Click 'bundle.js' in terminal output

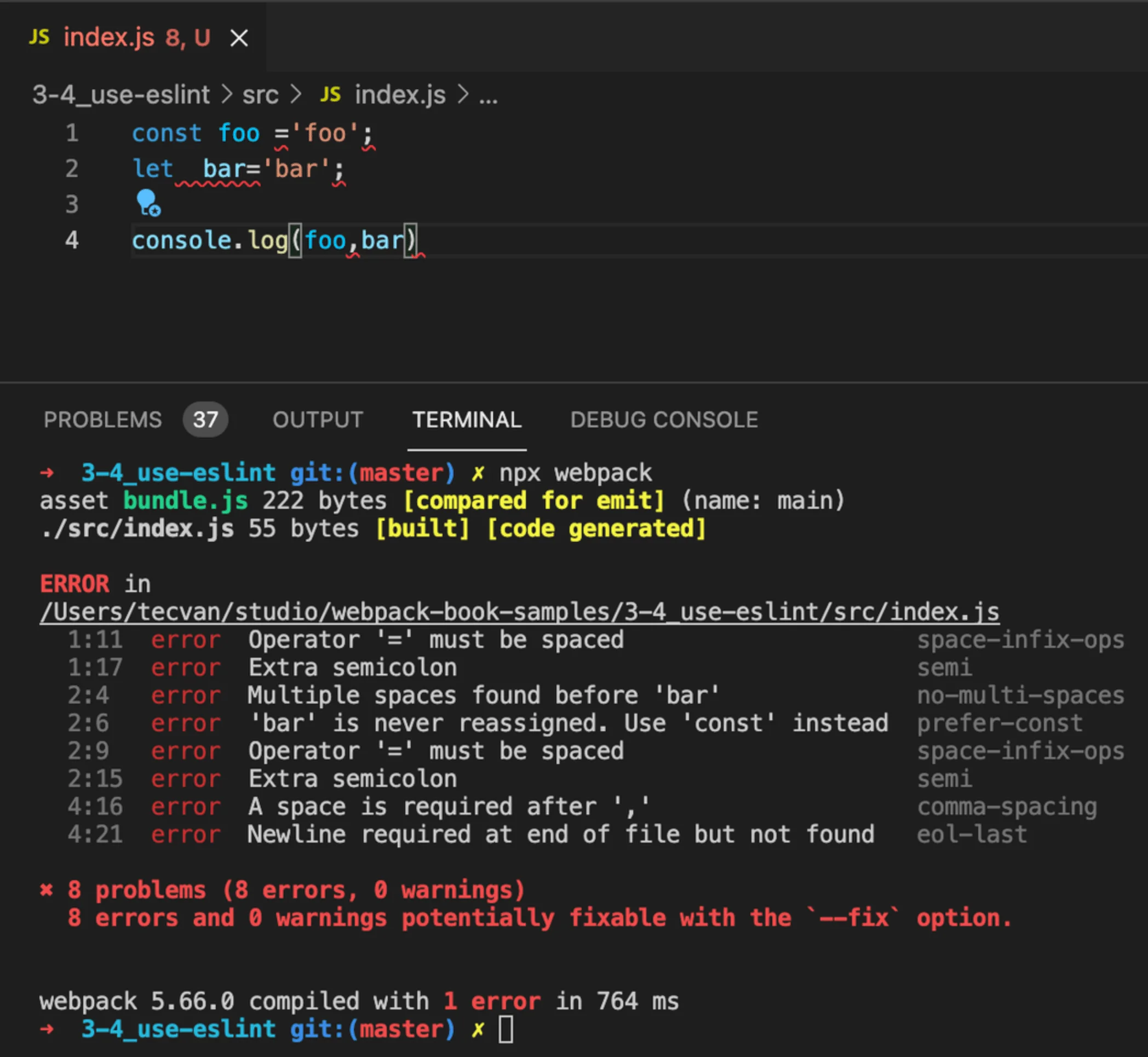pyautogui.click(x=186, y=501)
